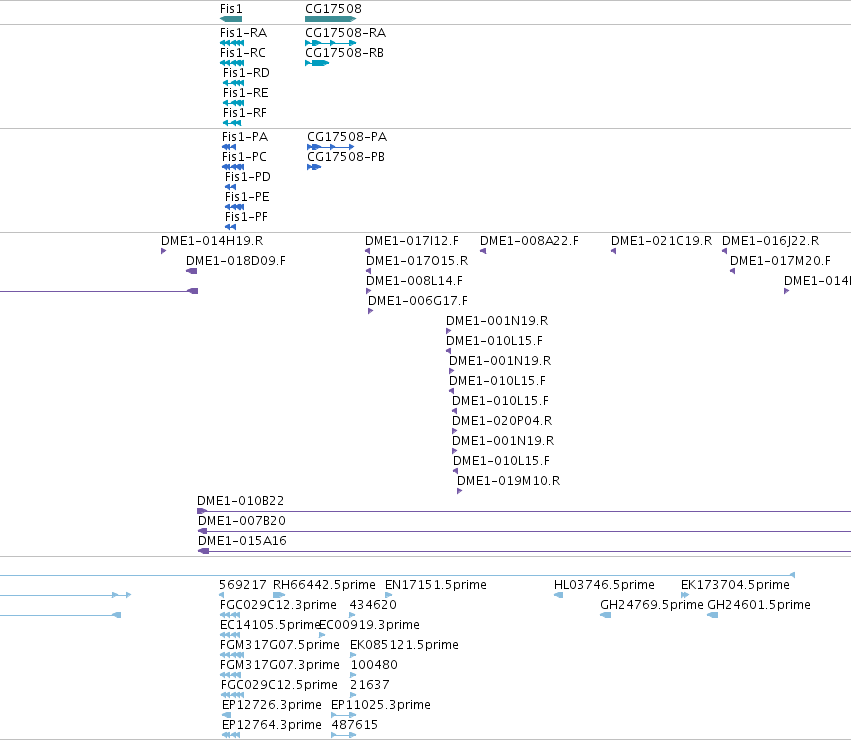Click DME1-008A22.F label
Screen dimensions: 851x740
pos(529,241)
